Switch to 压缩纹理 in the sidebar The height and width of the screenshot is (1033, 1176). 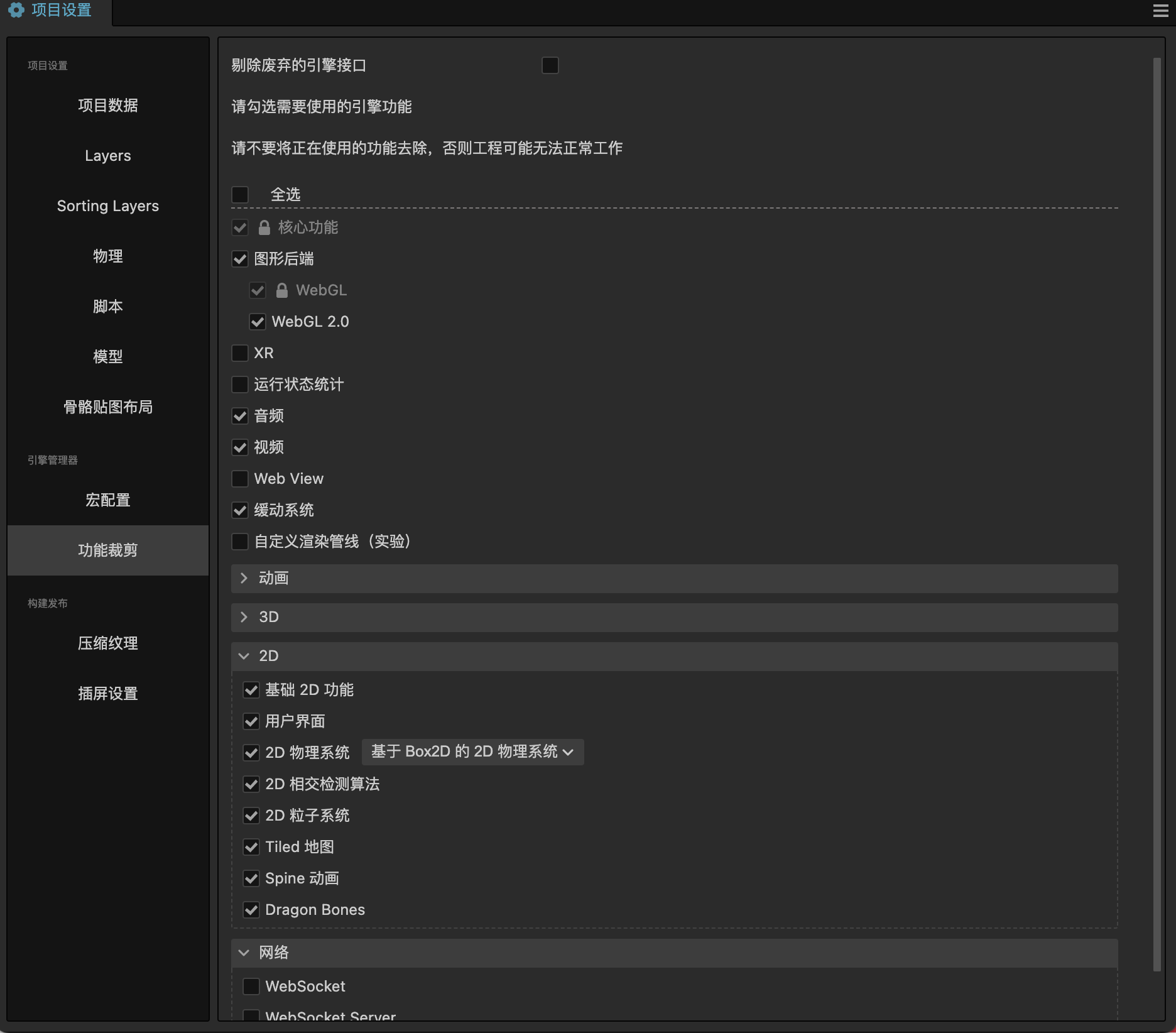(x=107, y=643)
